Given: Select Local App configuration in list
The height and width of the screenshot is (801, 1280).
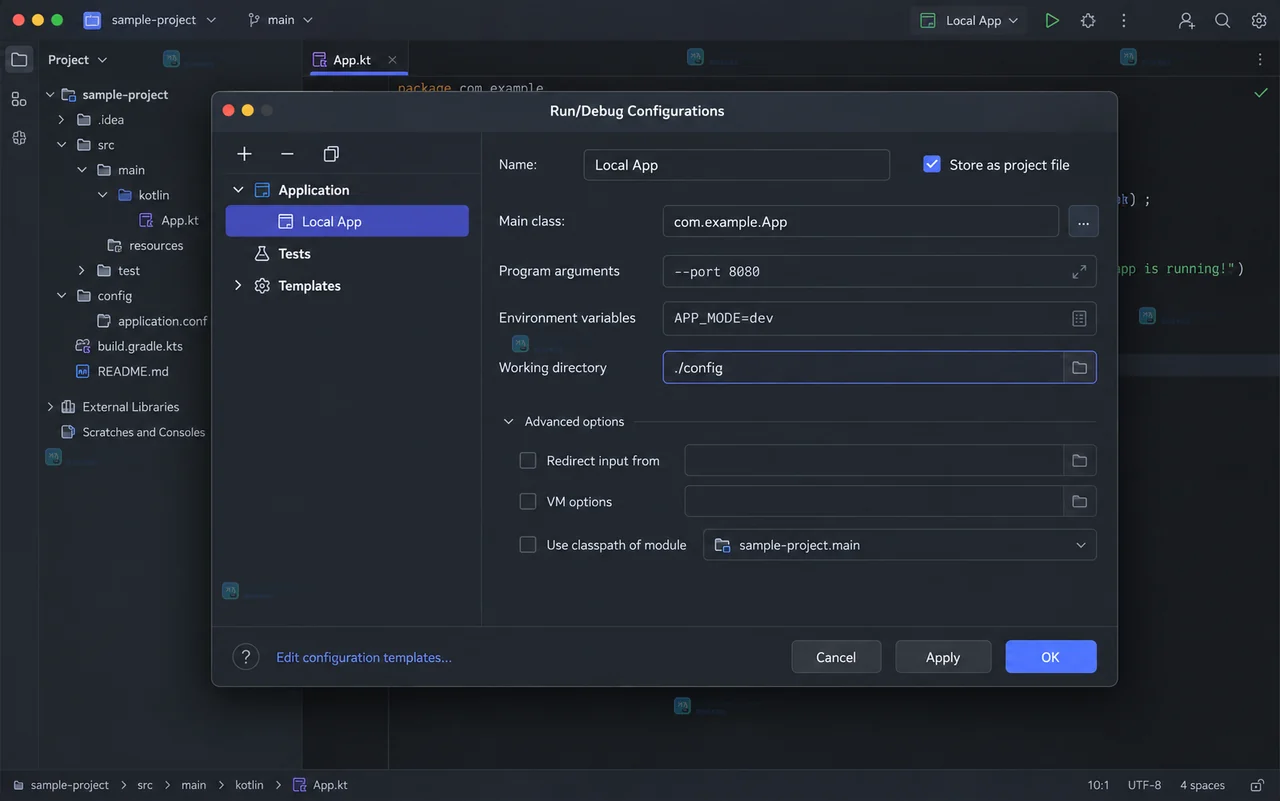Looking at the screenshot, I should (347, 222).
